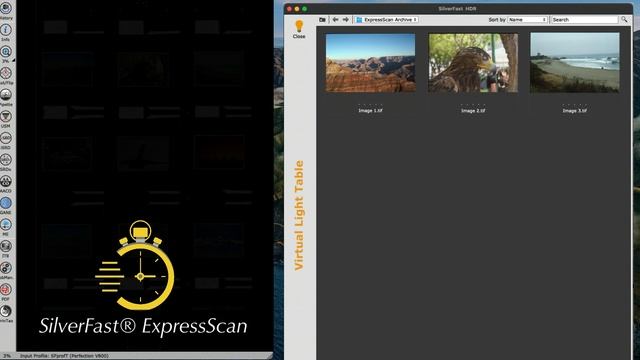Open the ITR tool icon
This screenshot has width=640, height=360.
(6, 246)
